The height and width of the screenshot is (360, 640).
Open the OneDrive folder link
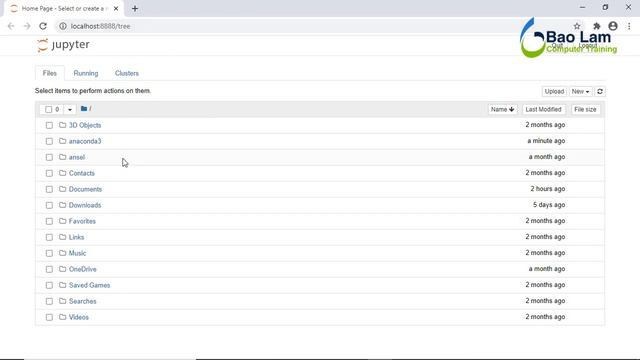pyautogui.click(x=82, y=269)
